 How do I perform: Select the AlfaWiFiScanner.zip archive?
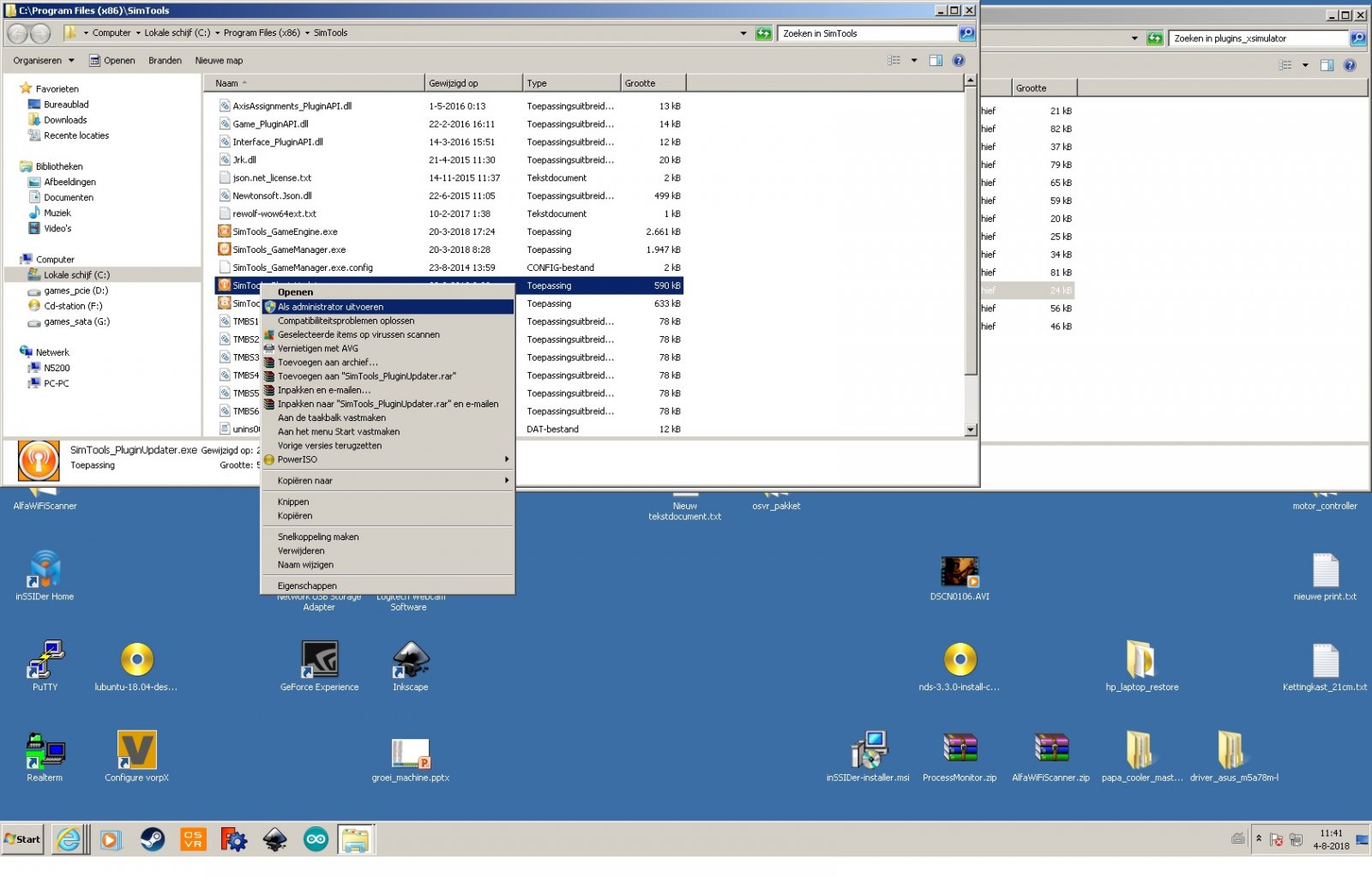(x=1050, y=756)
